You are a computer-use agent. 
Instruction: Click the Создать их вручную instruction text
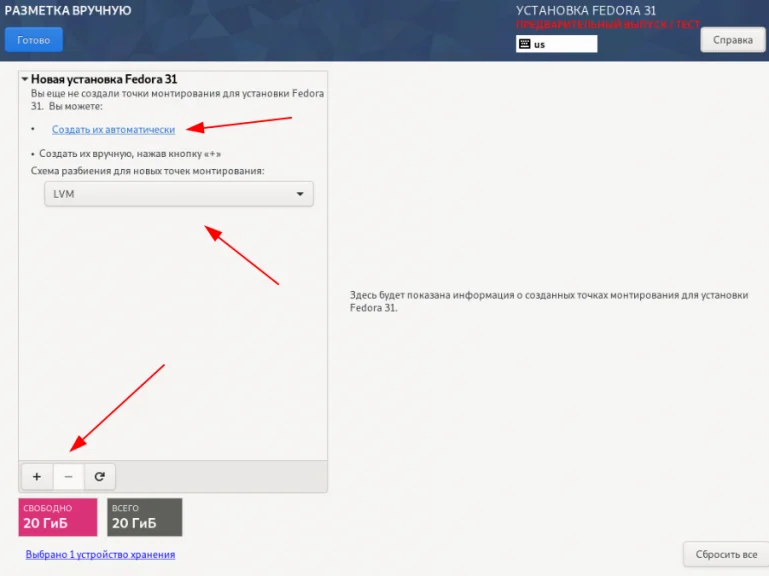coord(129,154)
